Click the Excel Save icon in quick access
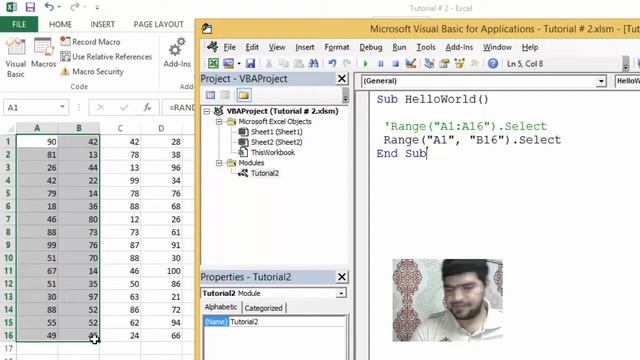 coord(30,7)
